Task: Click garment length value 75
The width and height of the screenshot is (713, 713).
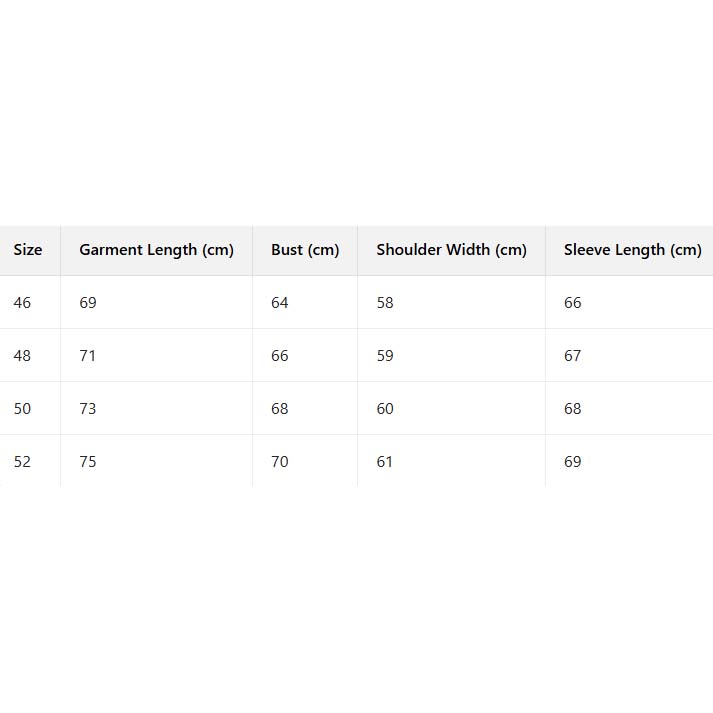Action: pyautogui.click(x=88, y=462)
